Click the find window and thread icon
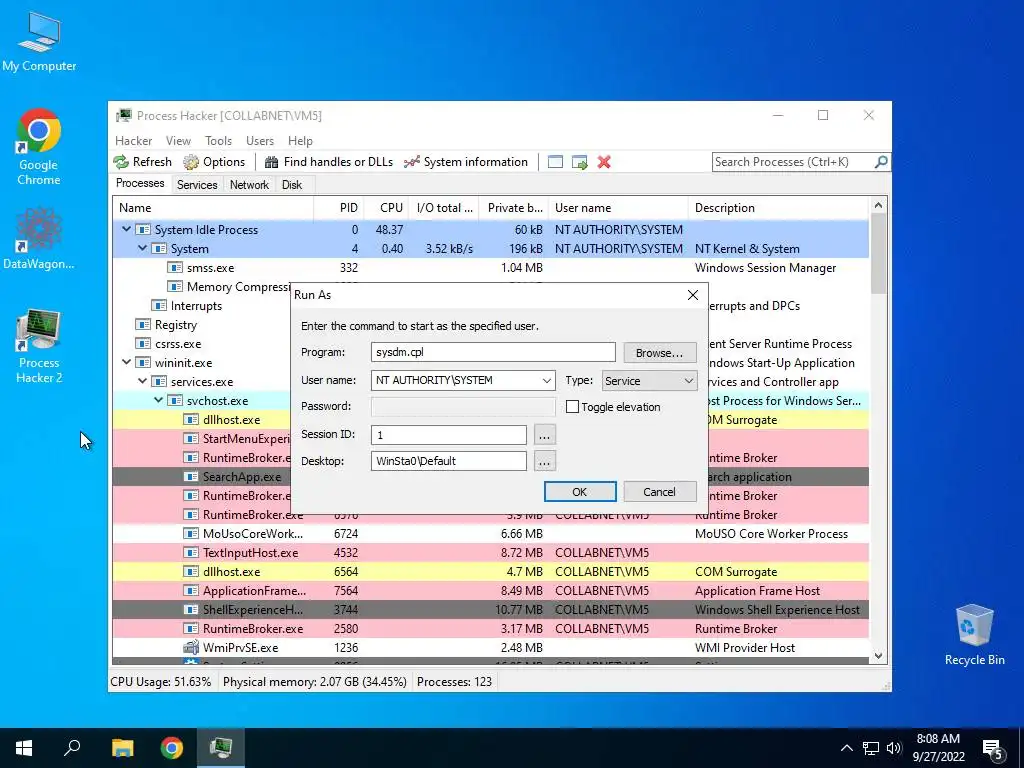This screenshot has width=1024, height=768. coord(579,162)
